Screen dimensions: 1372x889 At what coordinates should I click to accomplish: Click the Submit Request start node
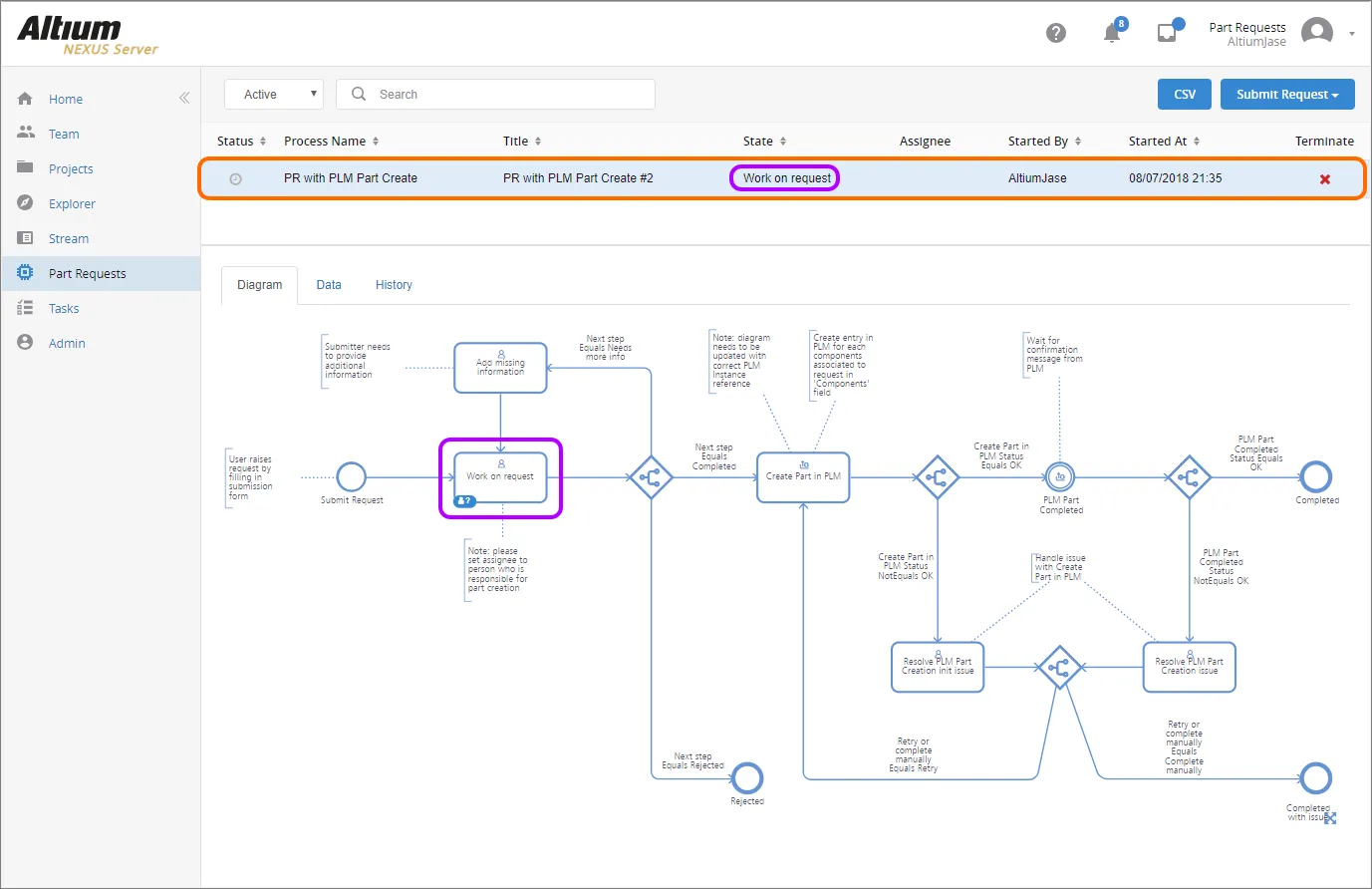(351, 477)
